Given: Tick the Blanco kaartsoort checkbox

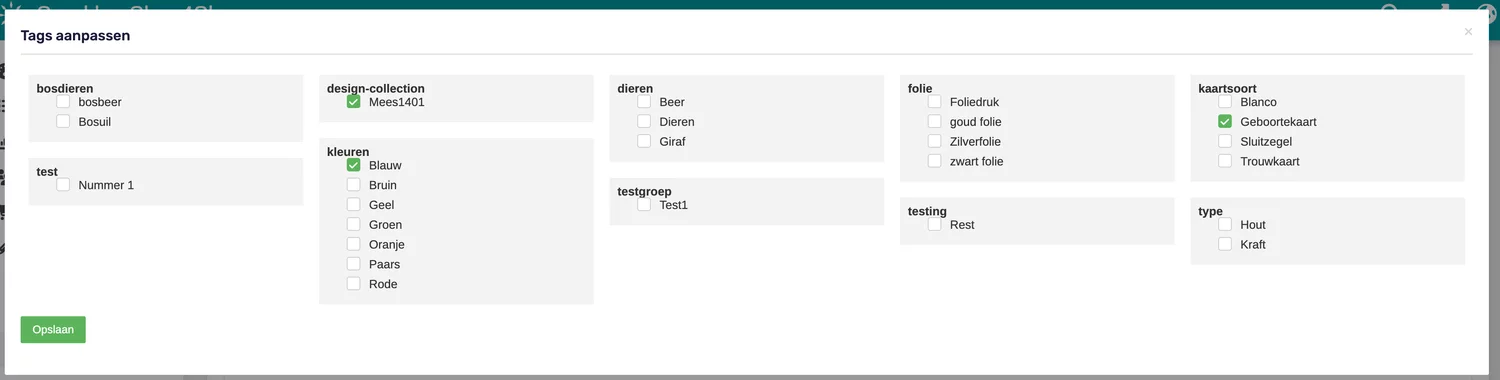Looking at the screenshot, I should [1225, 102].
